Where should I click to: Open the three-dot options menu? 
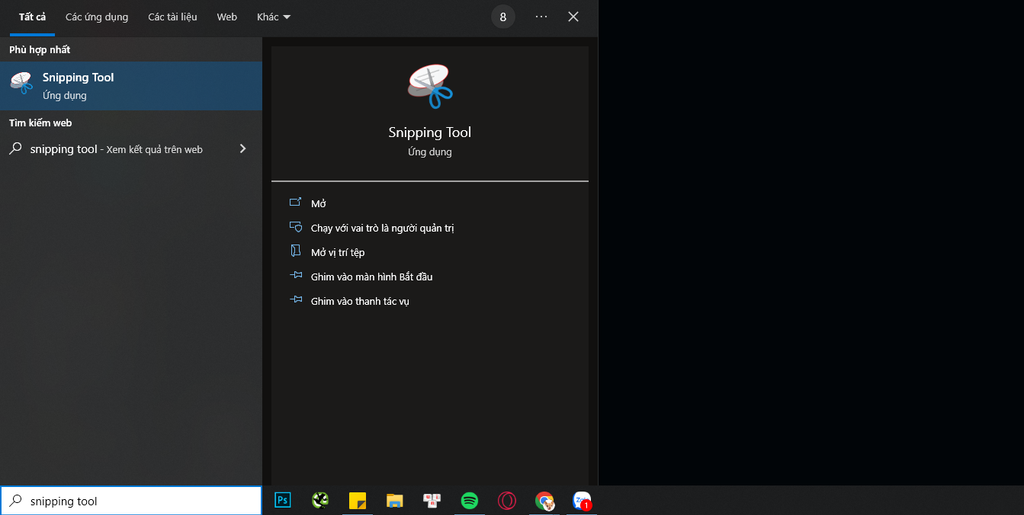(541, 17)
